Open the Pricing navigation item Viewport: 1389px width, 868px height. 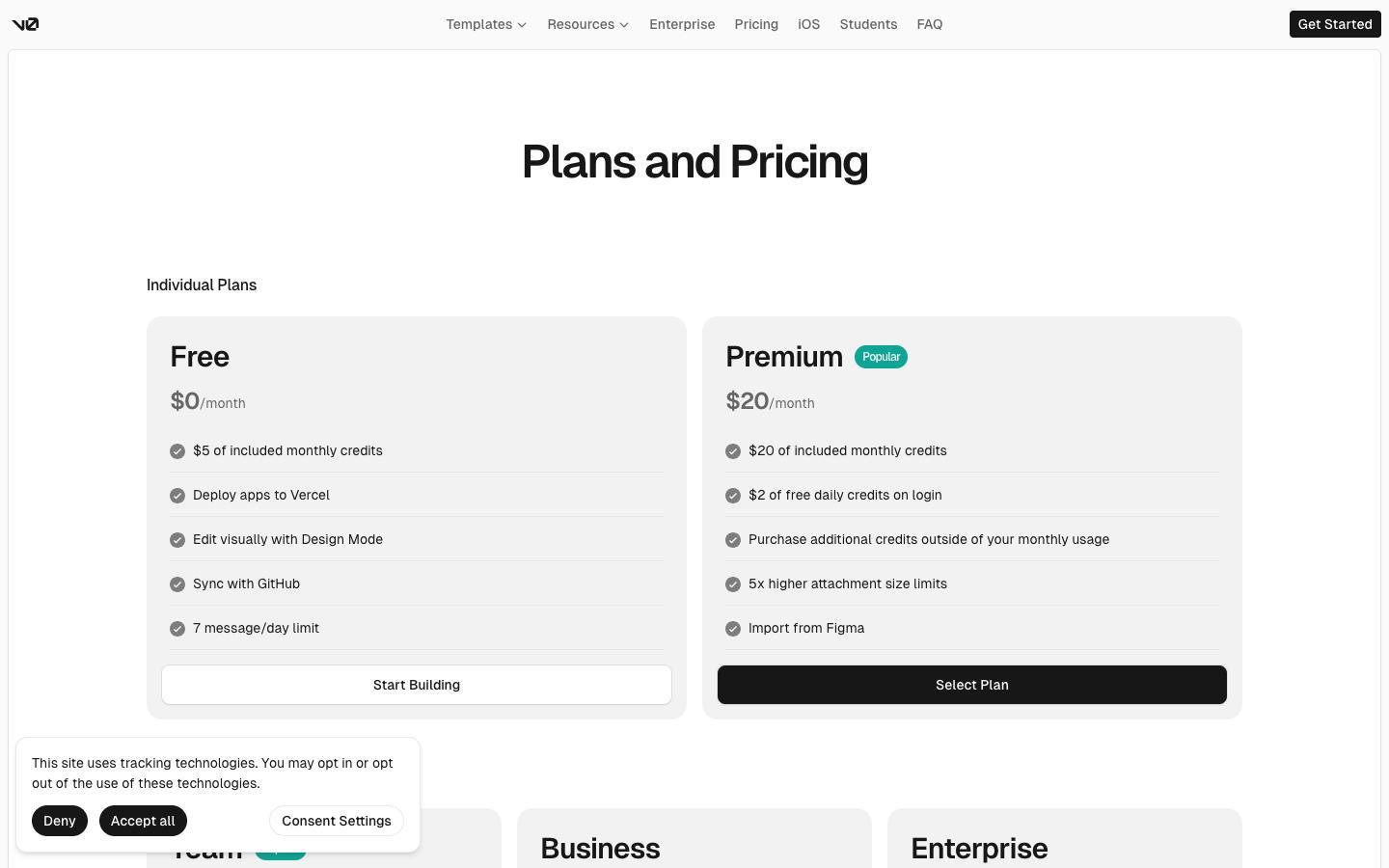pos(756,24)
